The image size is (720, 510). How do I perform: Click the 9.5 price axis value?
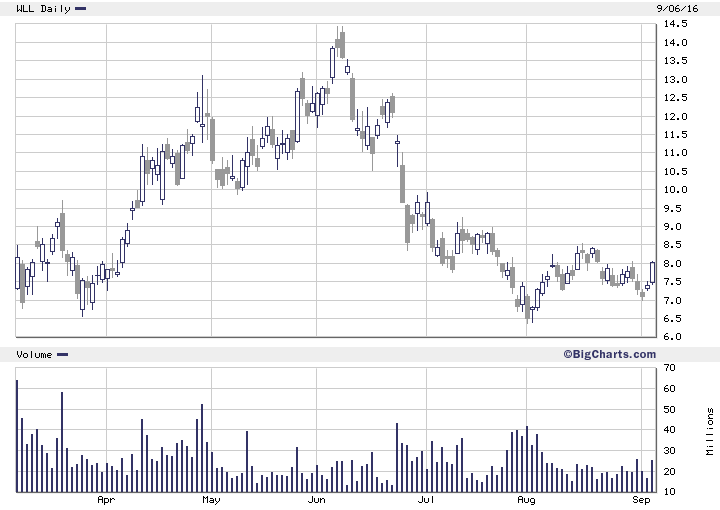pyautogui.click(x=675, y=209)
